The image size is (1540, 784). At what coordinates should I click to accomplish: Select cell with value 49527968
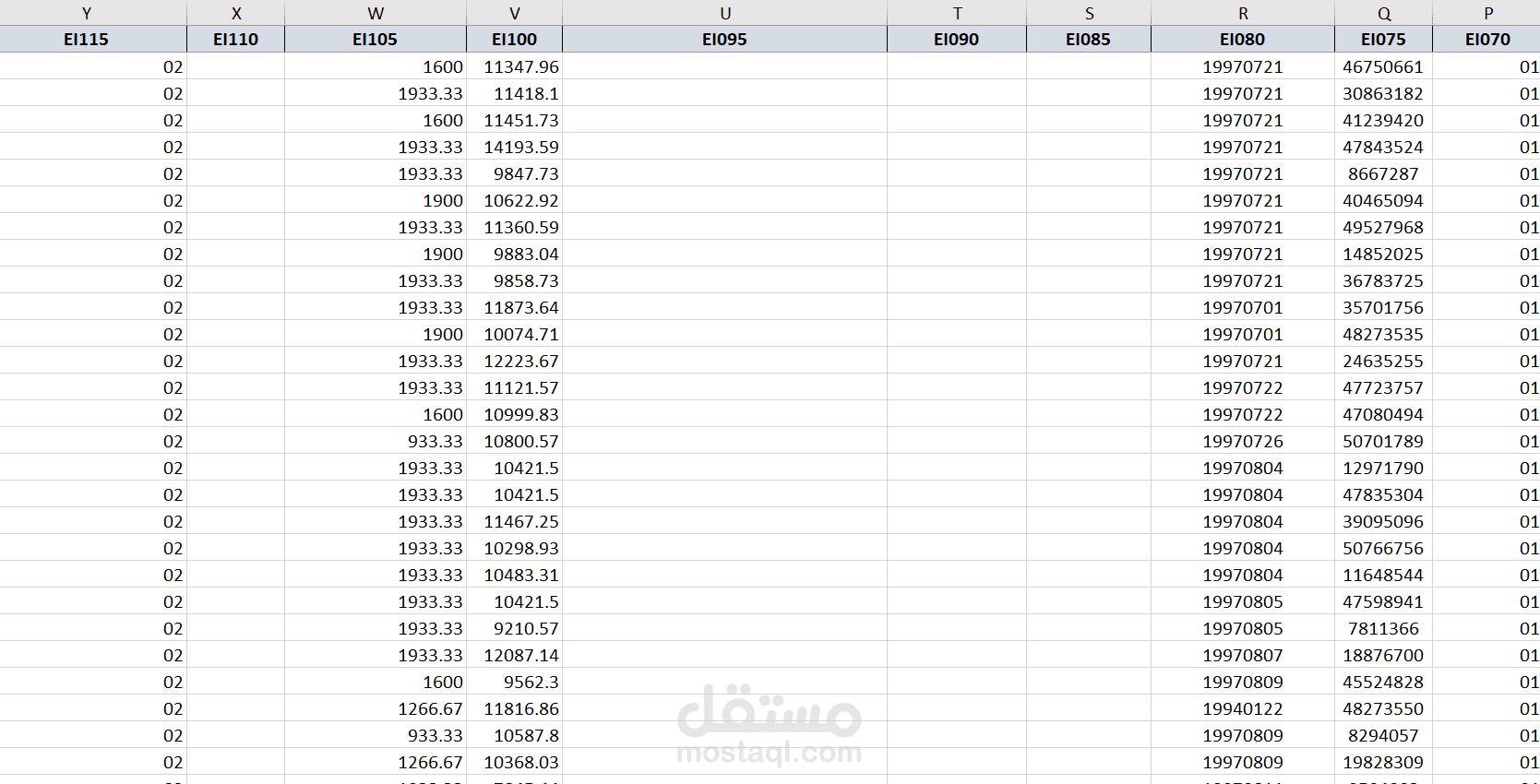click(x=1384, y=227)
